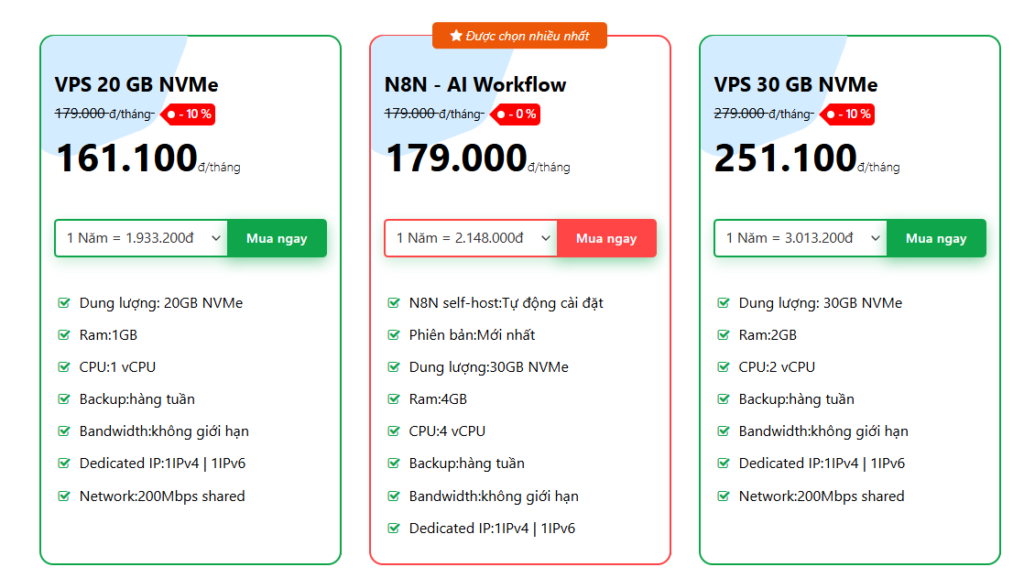The width and height of the screenshot is (1024, 578).
Task: Click the CPU:2 vCPU feature text
Action: pyautogui.click(x=776, y=367)
